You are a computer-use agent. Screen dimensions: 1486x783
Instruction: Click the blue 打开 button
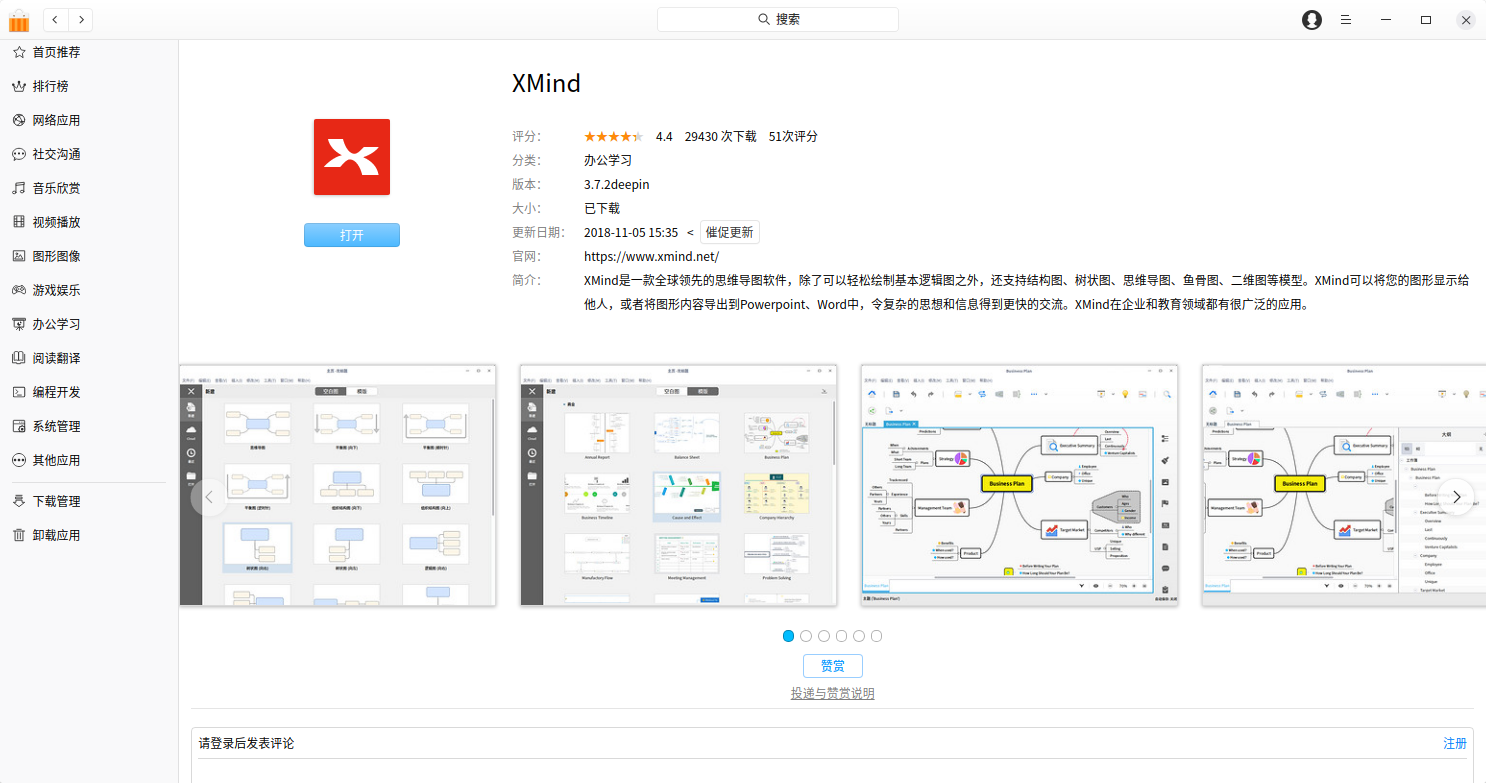352,235
